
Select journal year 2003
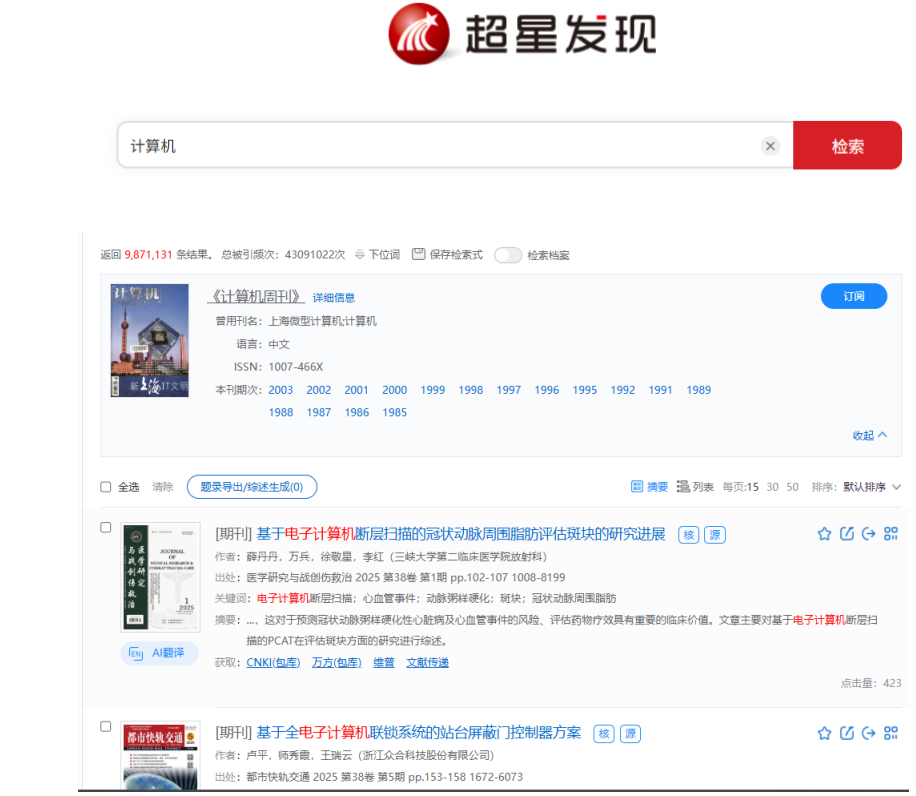(x=280, y=390)
